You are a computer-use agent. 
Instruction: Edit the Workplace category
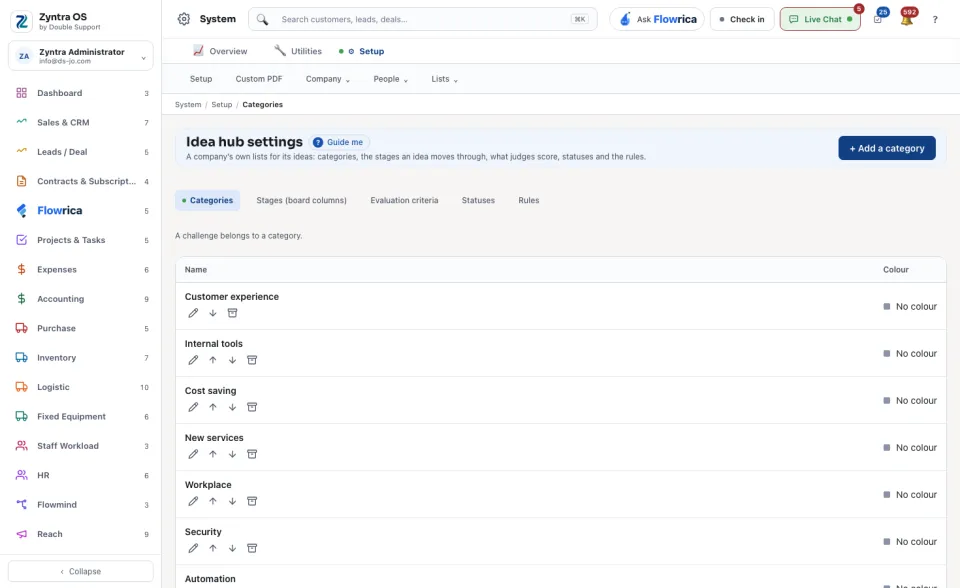pos(193,501)
